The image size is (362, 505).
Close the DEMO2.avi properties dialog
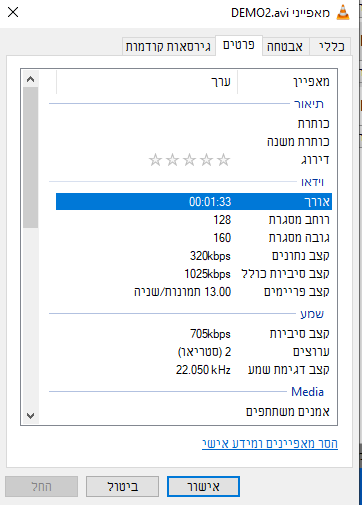coord(13,12)
